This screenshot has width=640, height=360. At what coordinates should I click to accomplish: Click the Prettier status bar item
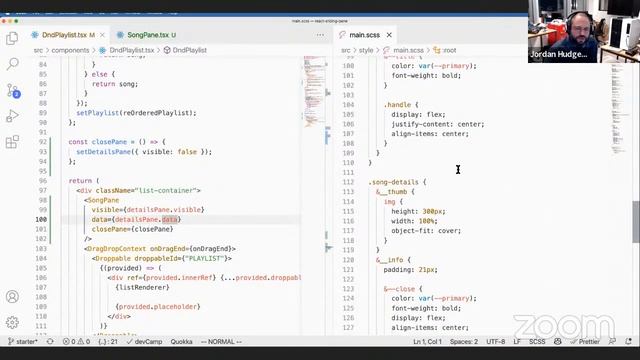tap(585, 342)
